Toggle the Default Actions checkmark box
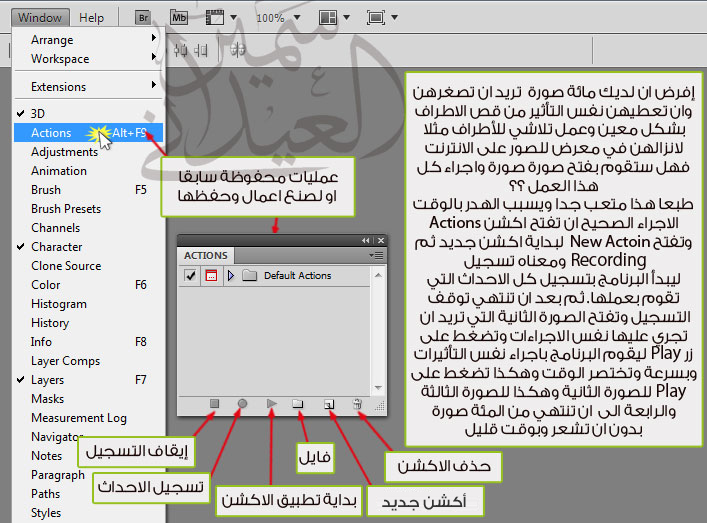 point(191,275)
